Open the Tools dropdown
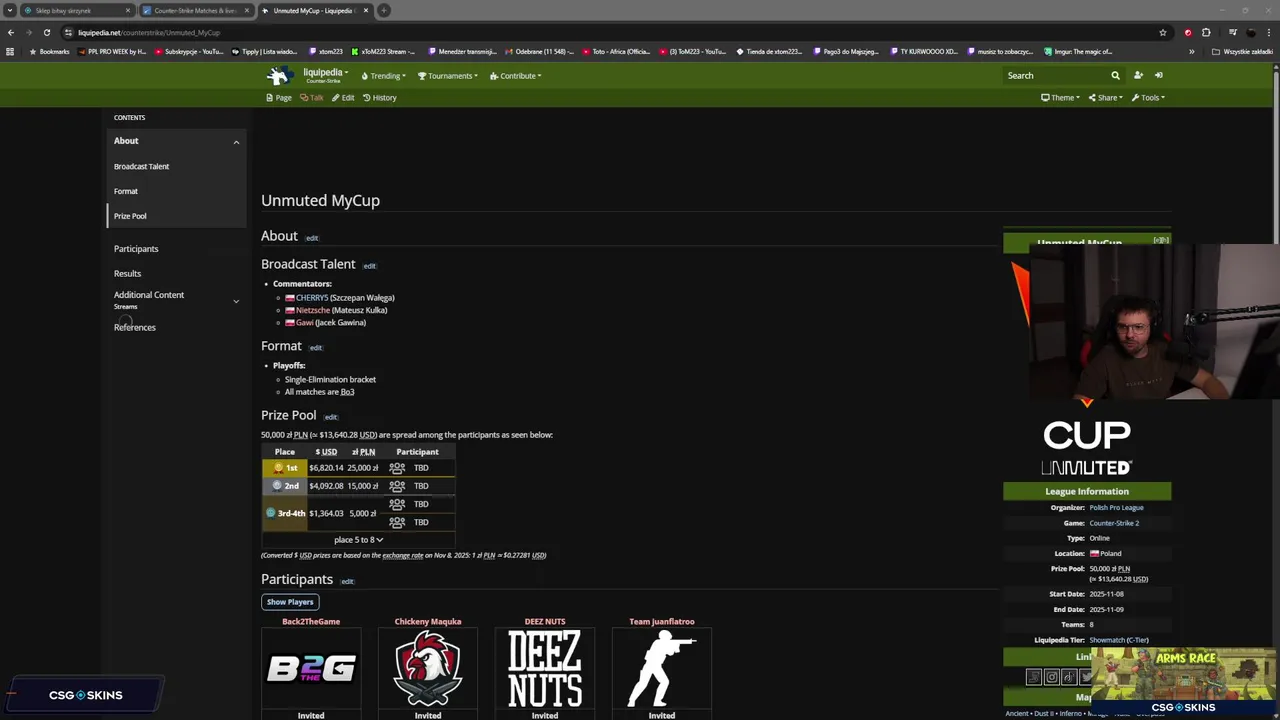Image resolution: width=1280 pixels, height=720 pixels. 1148,98
